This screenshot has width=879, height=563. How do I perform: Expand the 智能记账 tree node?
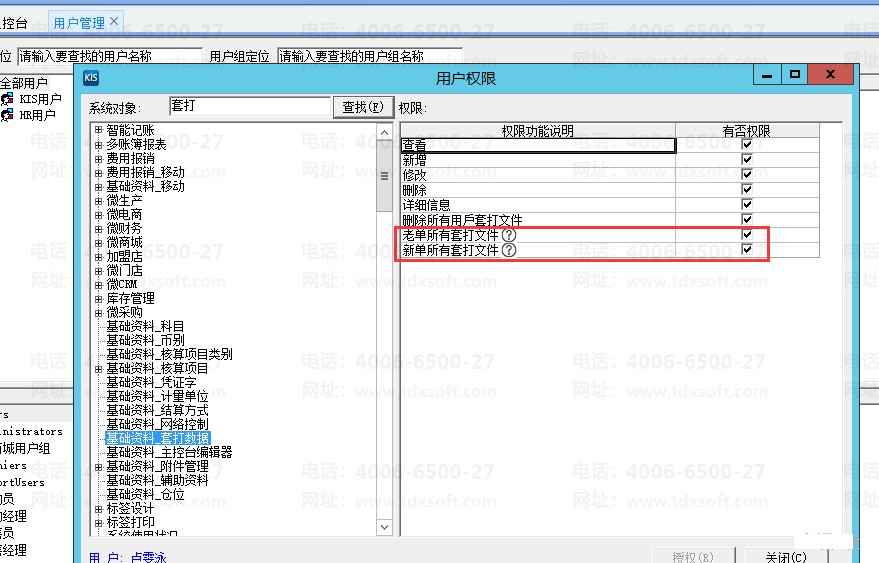[x=99, y=130]
